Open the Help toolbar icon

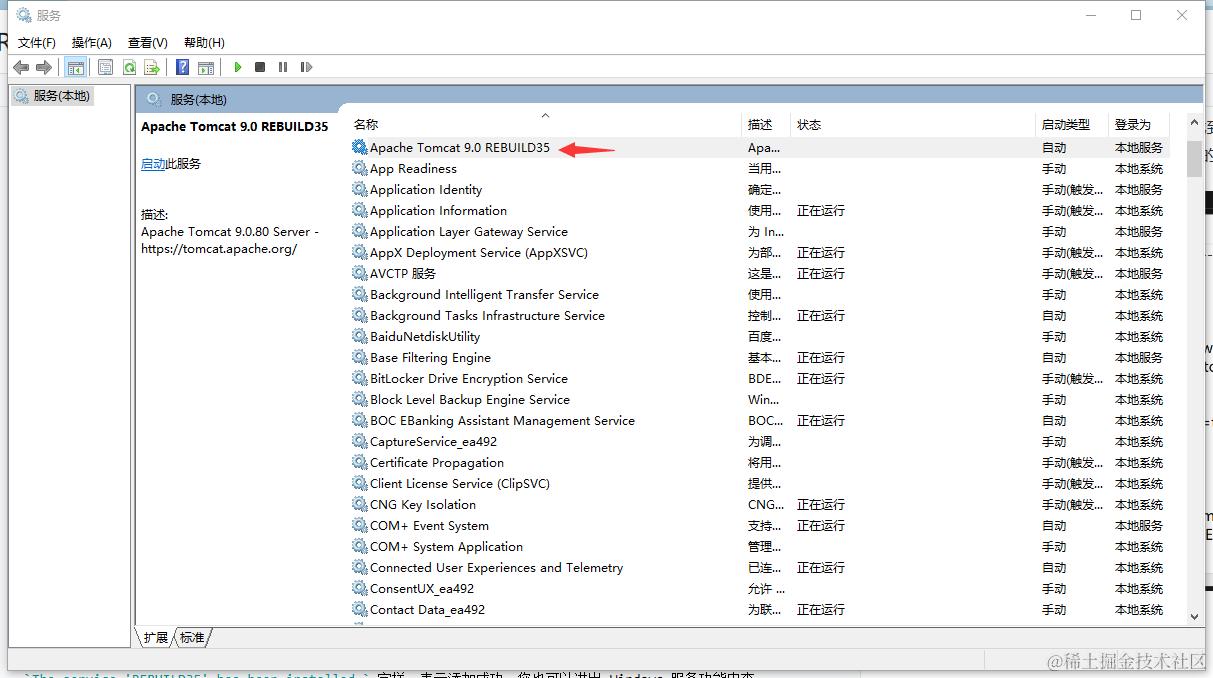pos(182,67)
